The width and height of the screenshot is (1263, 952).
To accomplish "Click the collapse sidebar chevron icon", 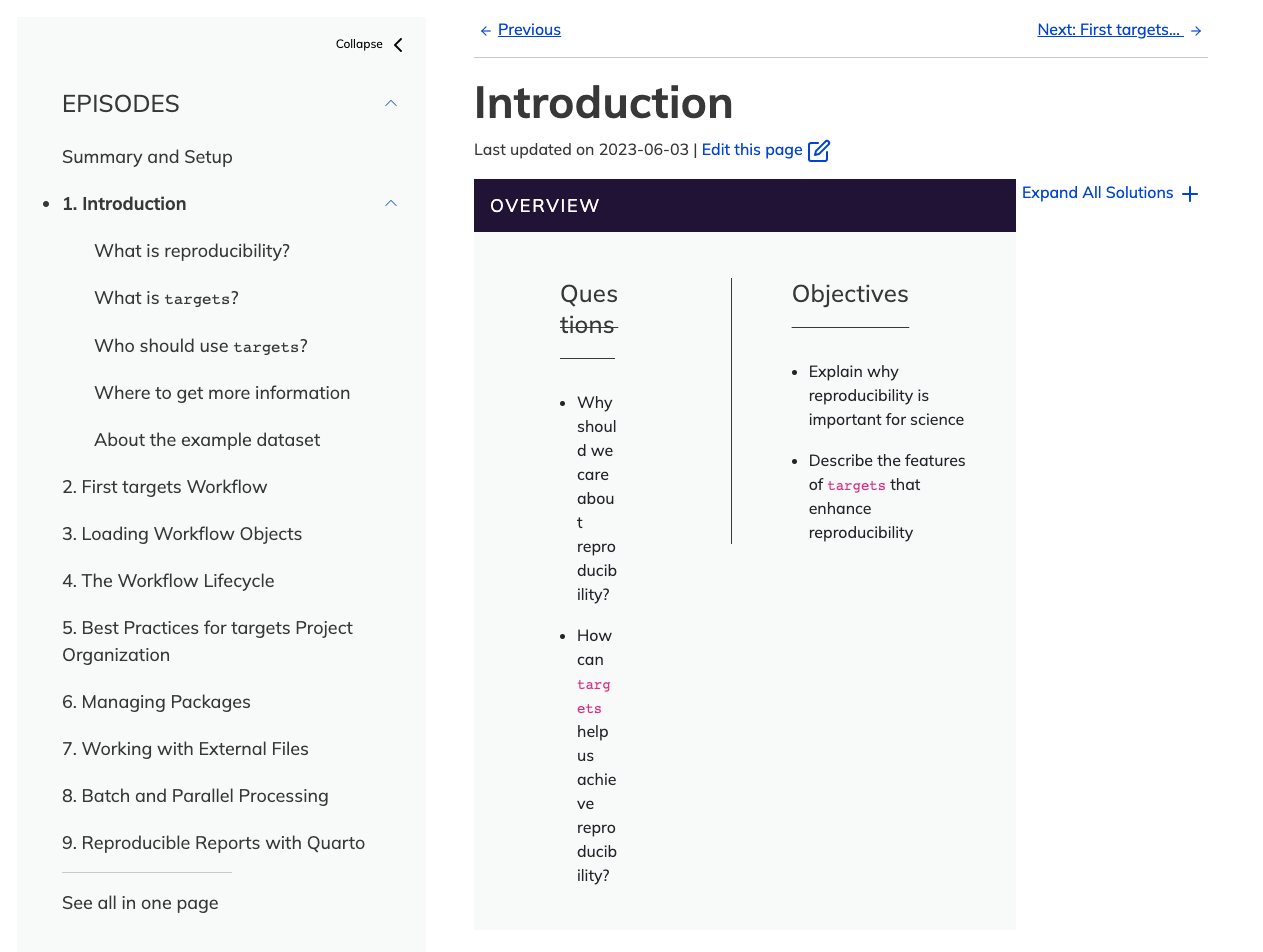I will (x=397, y=44).
